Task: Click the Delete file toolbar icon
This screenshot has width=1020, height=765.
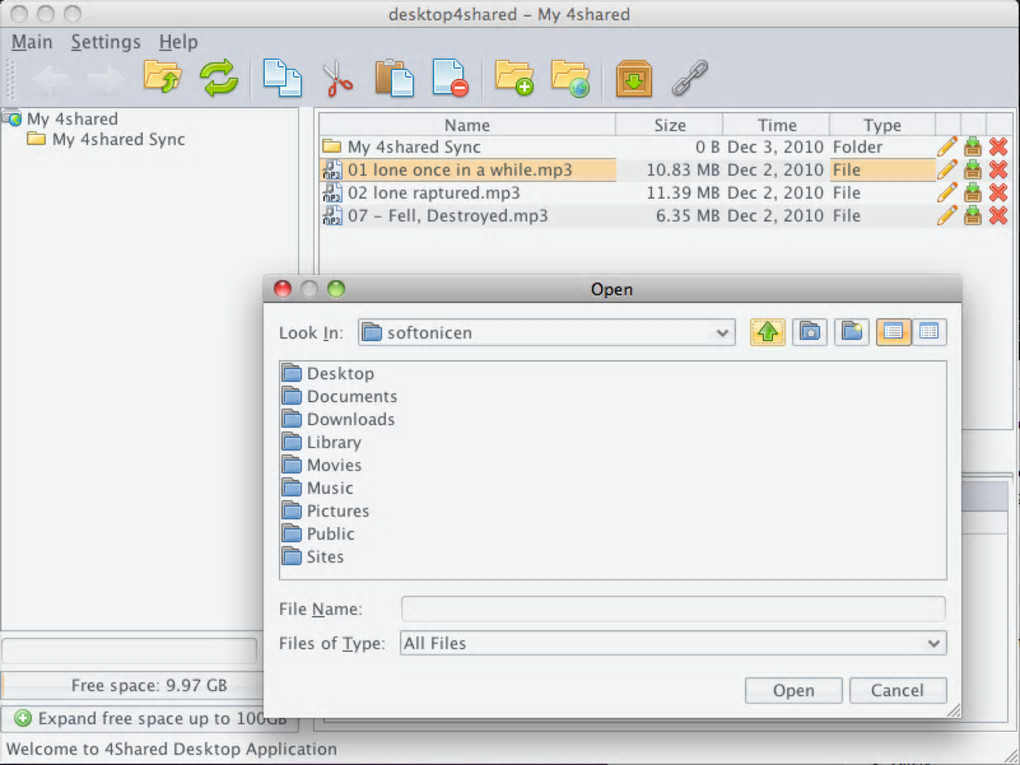Action: click(450, 78)
